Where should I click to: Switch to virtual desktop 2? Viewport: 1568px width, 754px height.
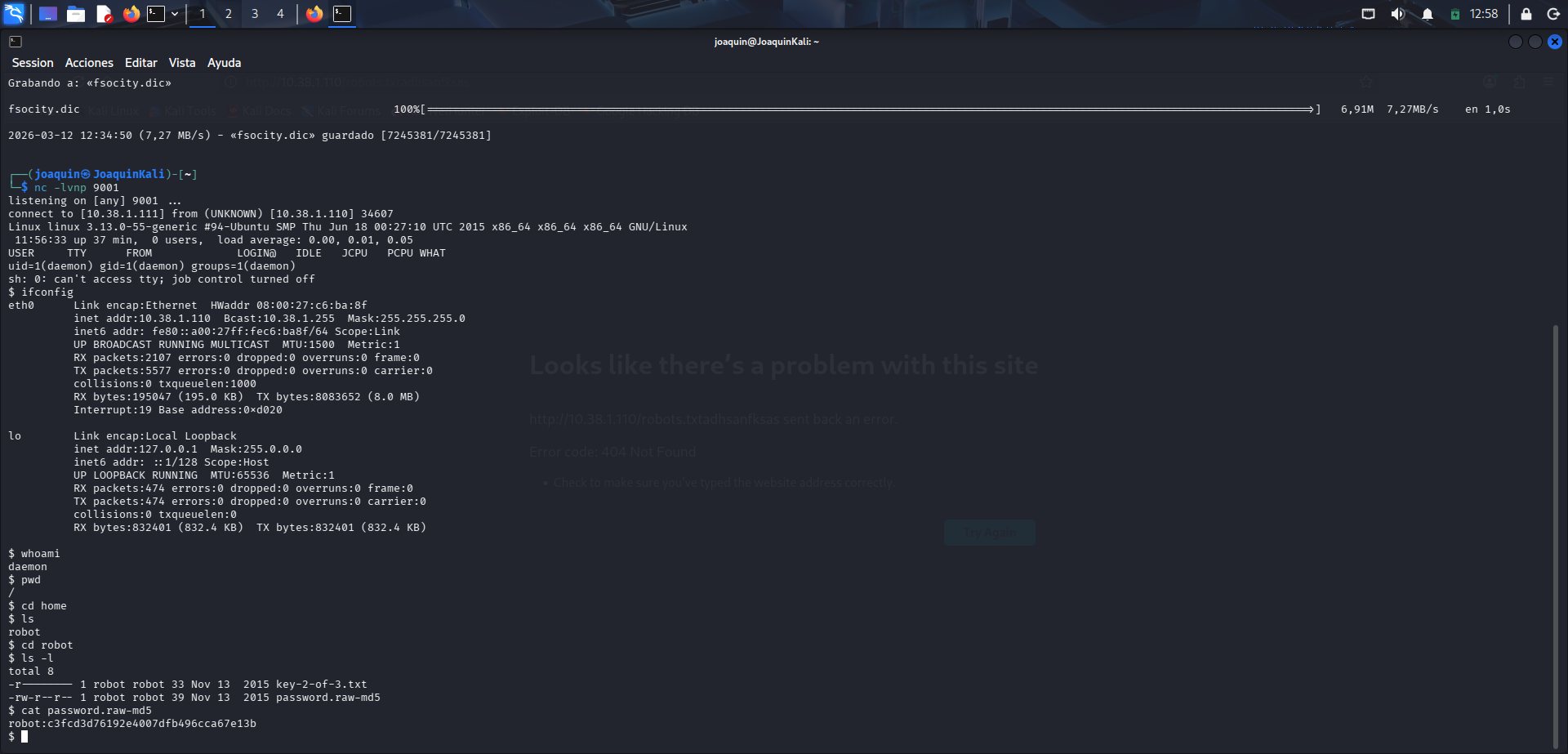(228, 13)
